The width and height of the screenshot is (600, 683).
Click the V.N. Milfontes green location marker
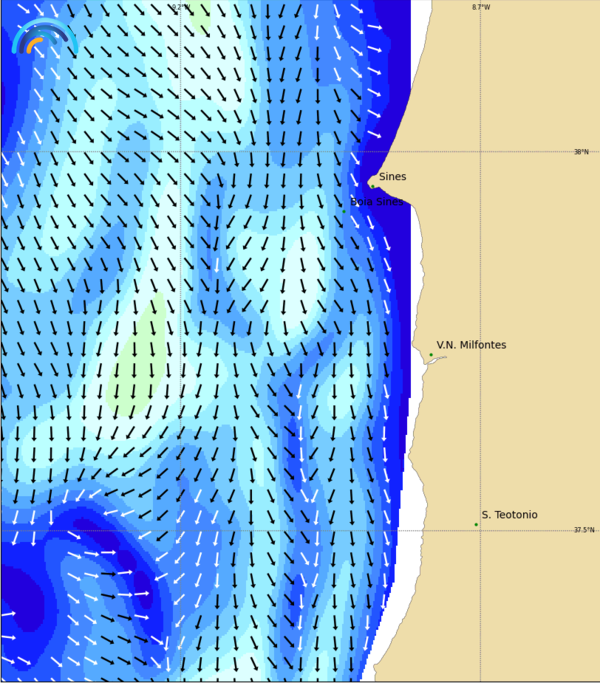click(431, 354)
